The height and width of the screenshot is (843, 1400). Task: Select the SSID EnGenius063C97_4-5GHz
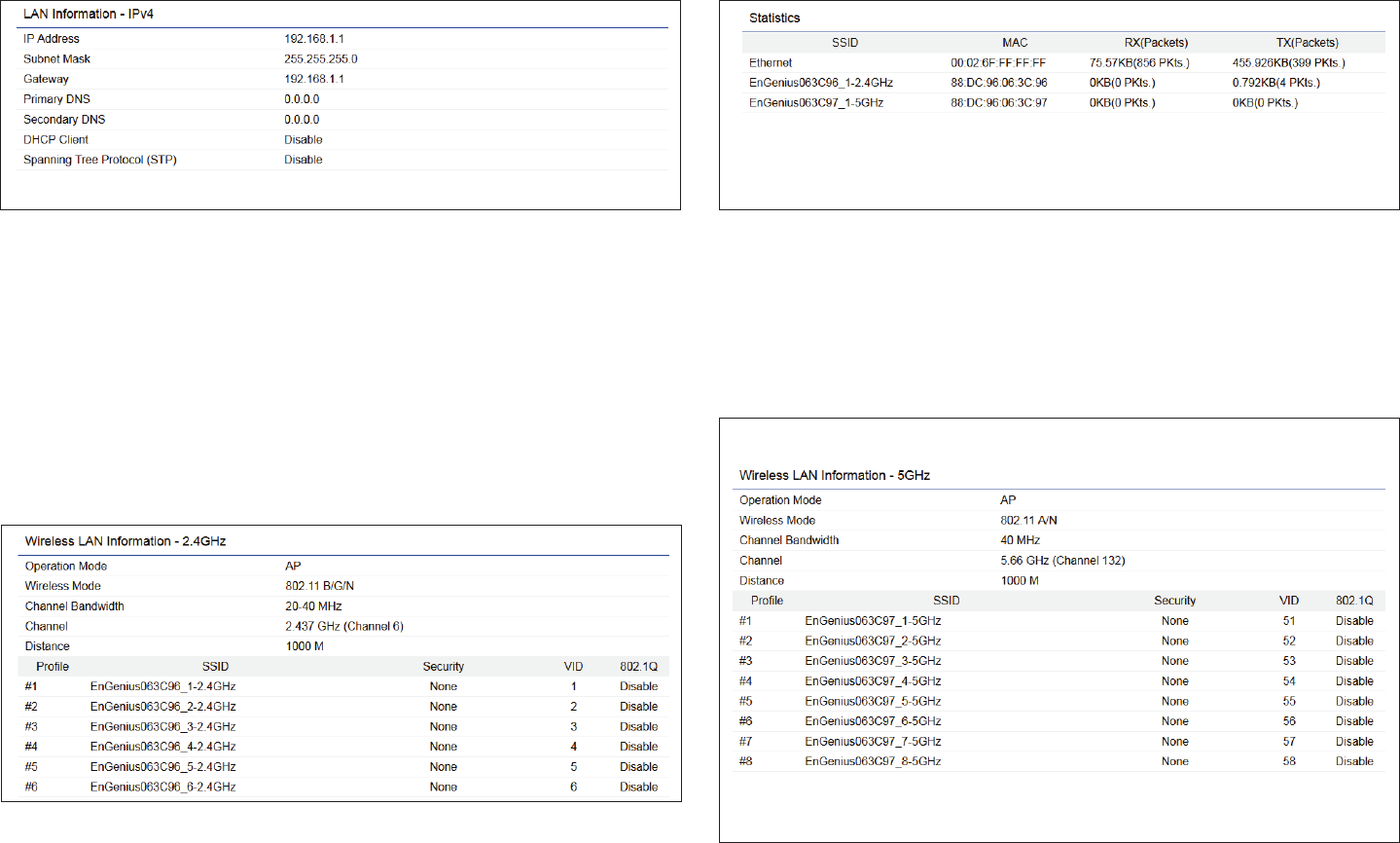873,681
